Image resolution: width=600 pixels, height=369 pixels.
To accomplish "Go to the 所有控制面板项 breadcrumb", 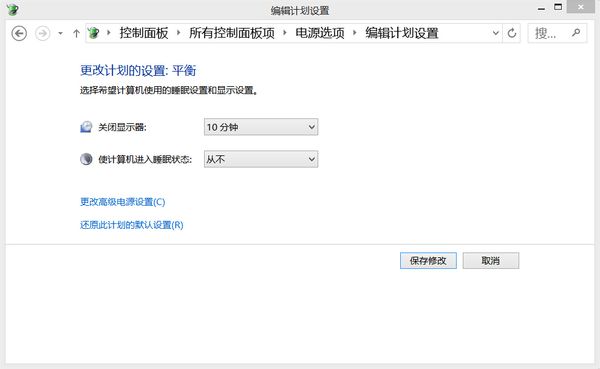I will coord(232,33).
